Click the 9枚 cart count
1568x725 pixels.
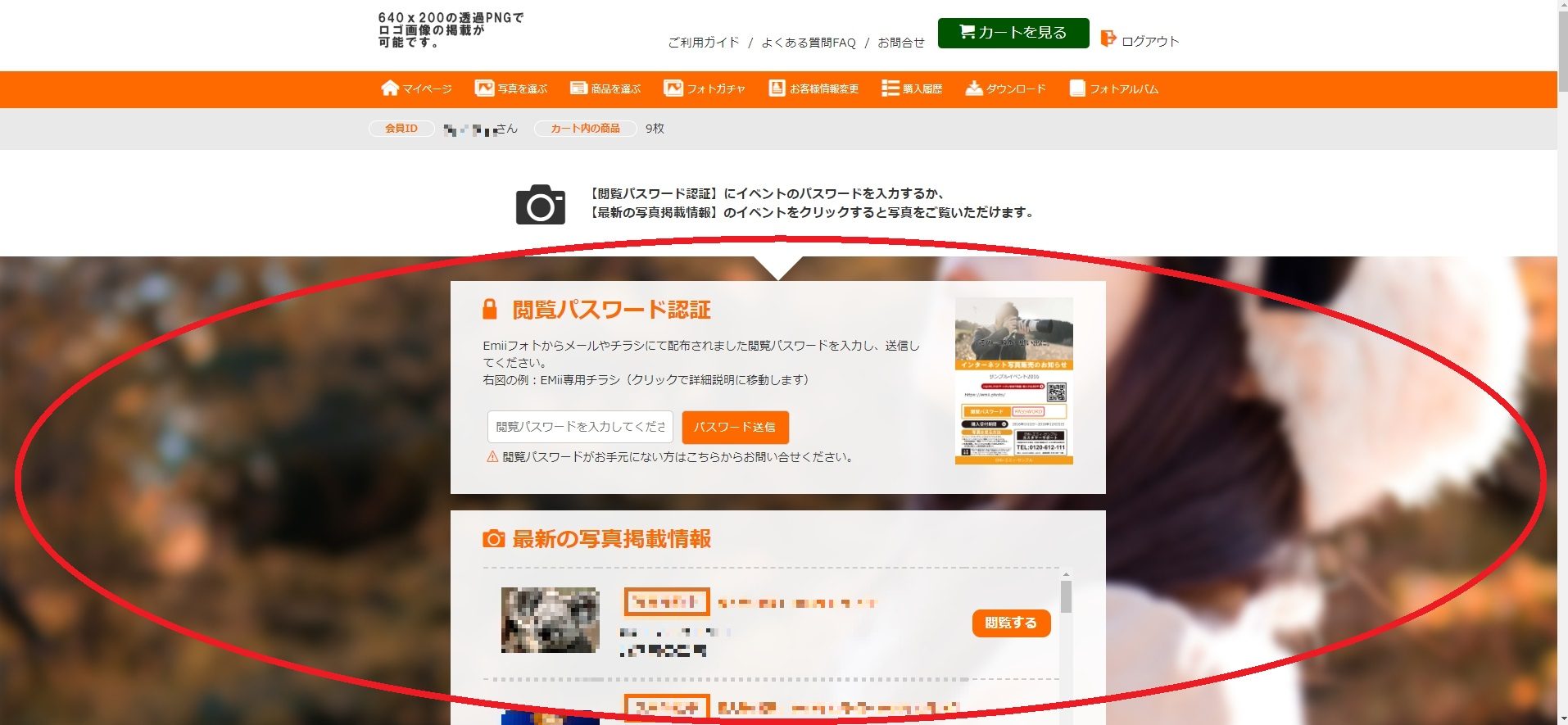pyautogui.click(x=655, y=129)
